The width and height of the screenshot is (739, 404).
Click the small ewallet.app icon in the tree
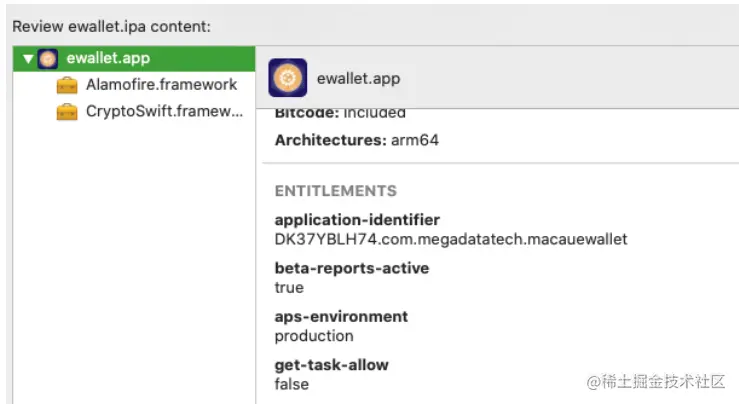coord(47,58)
